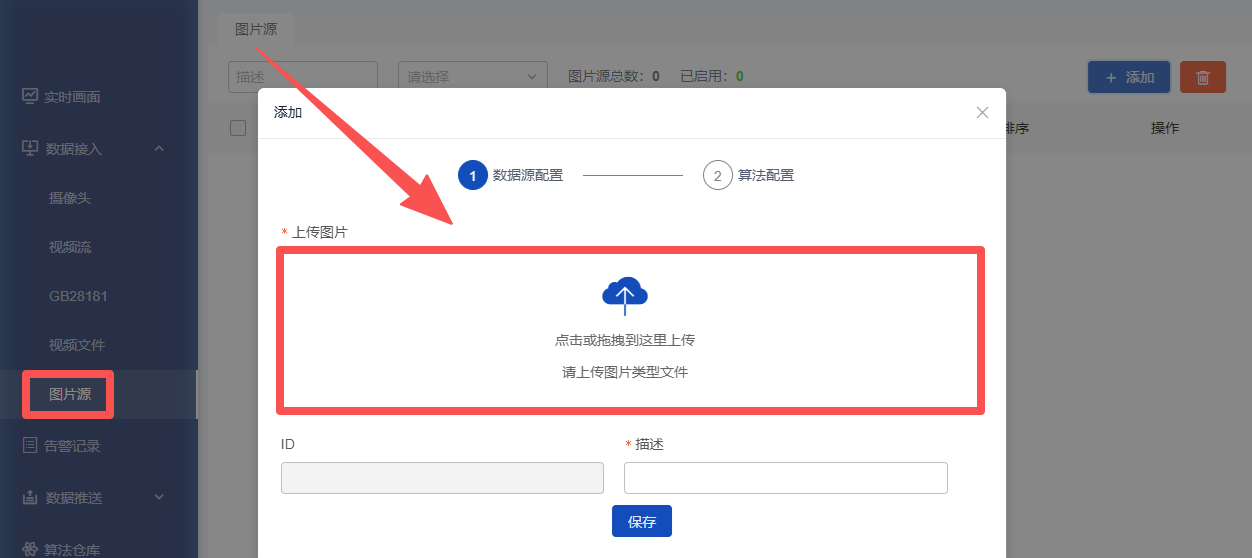Switch to the 图片源 tab
The width and height of the screenshot is (1252, 558).
click(256, 29)
